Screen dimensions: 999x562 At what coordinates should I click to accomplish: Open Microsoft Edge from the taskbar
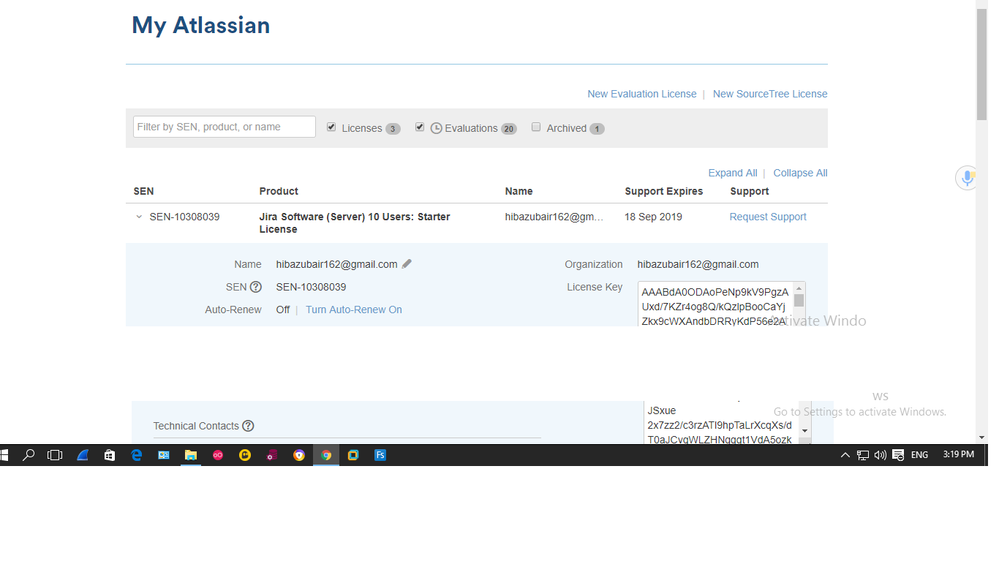coord(136,455)
